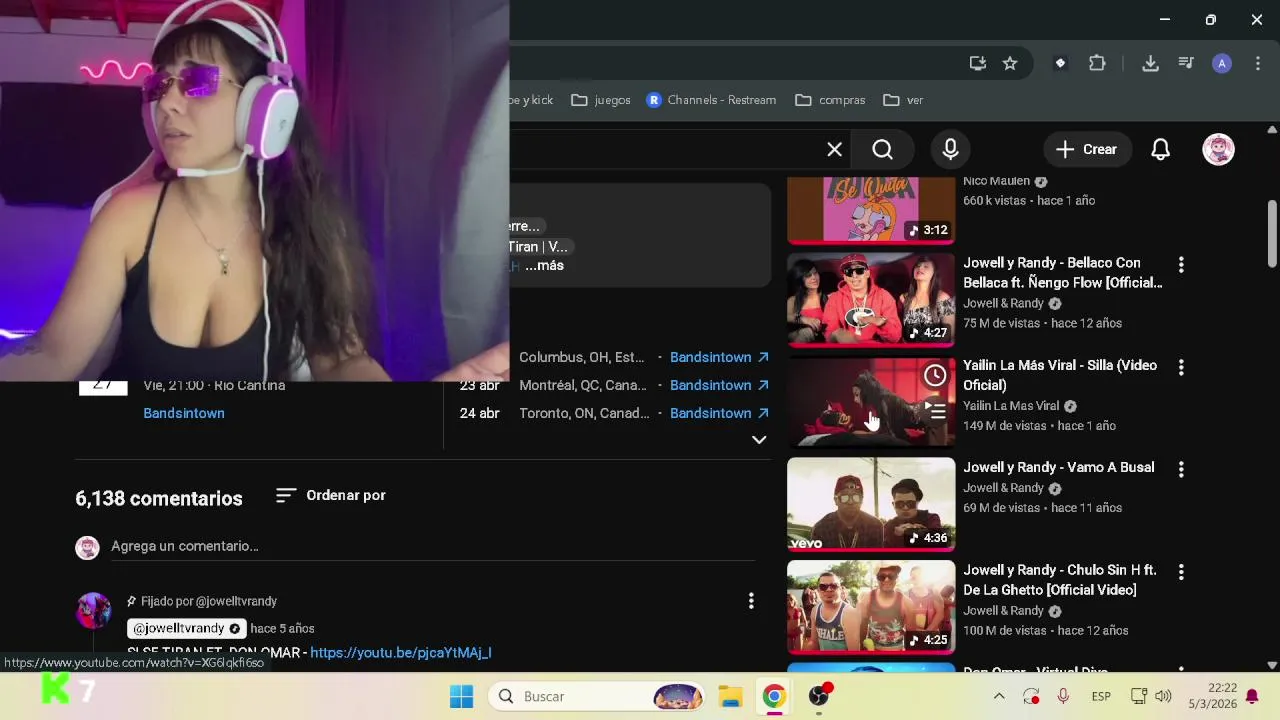Click the 'Agrega un comentario...' field
Screen dimensions: 1280x720
(x=433, y=546)
